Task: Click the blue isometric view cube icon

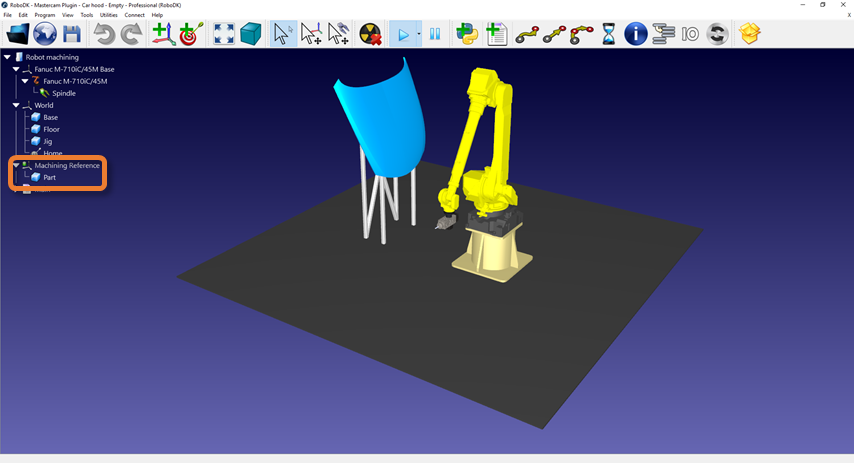Action: point(250,34)
